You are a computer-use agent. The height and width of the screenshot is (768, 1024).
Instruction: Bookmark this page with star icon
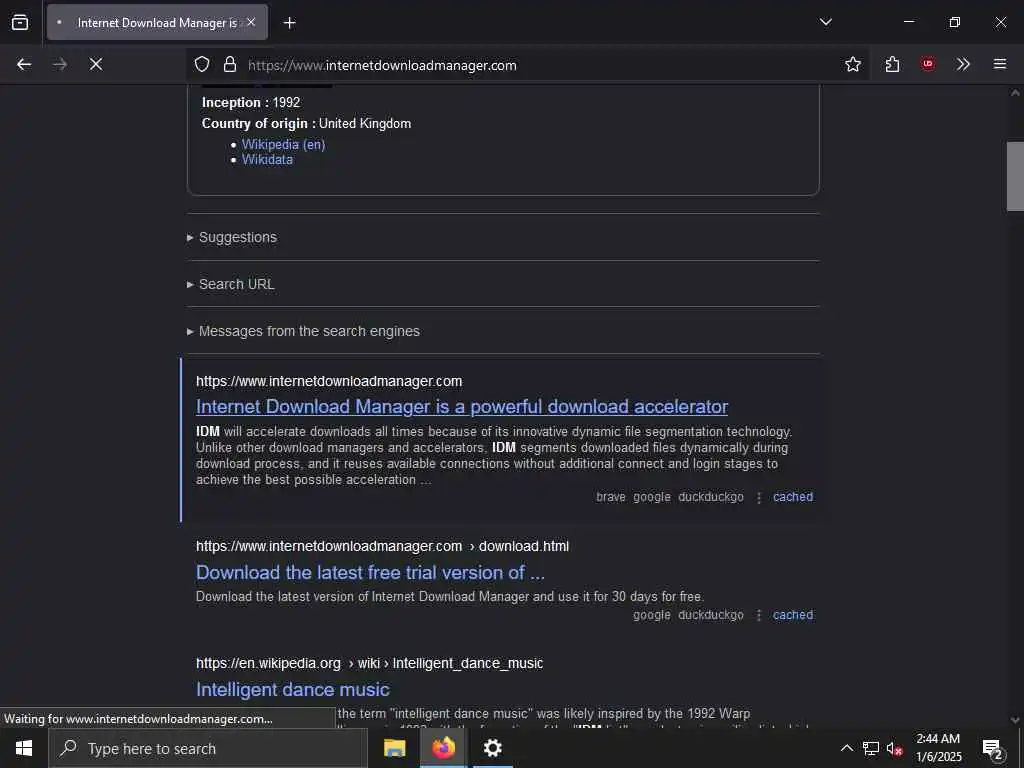(x=852, y=64)
